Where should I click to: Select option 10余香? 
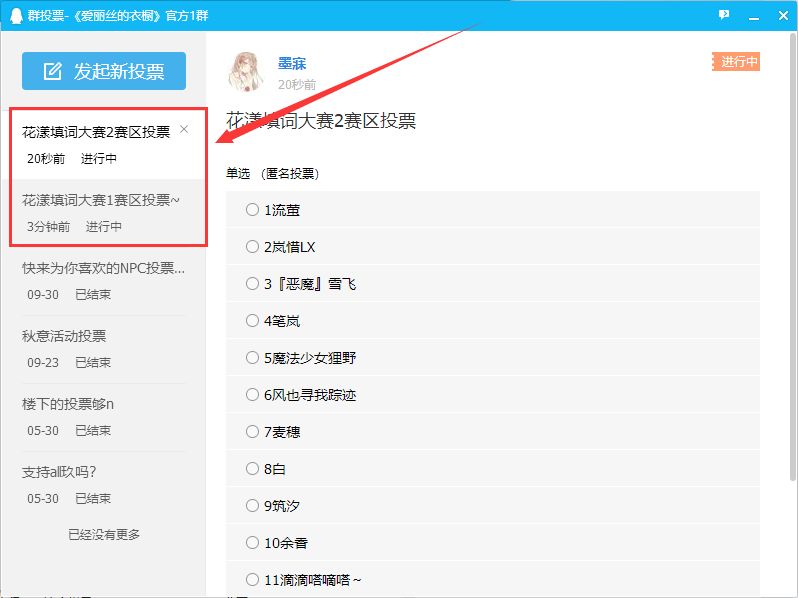click(493, 543)
